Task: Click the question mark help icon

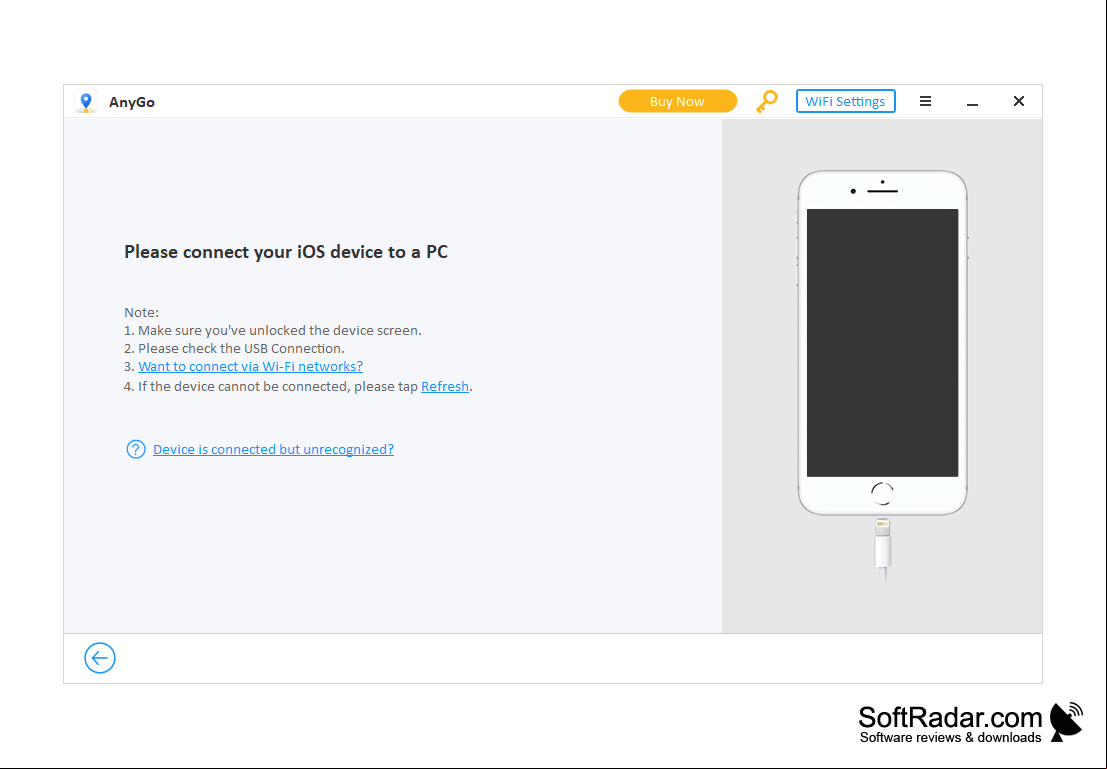Action: click(136, 449)
